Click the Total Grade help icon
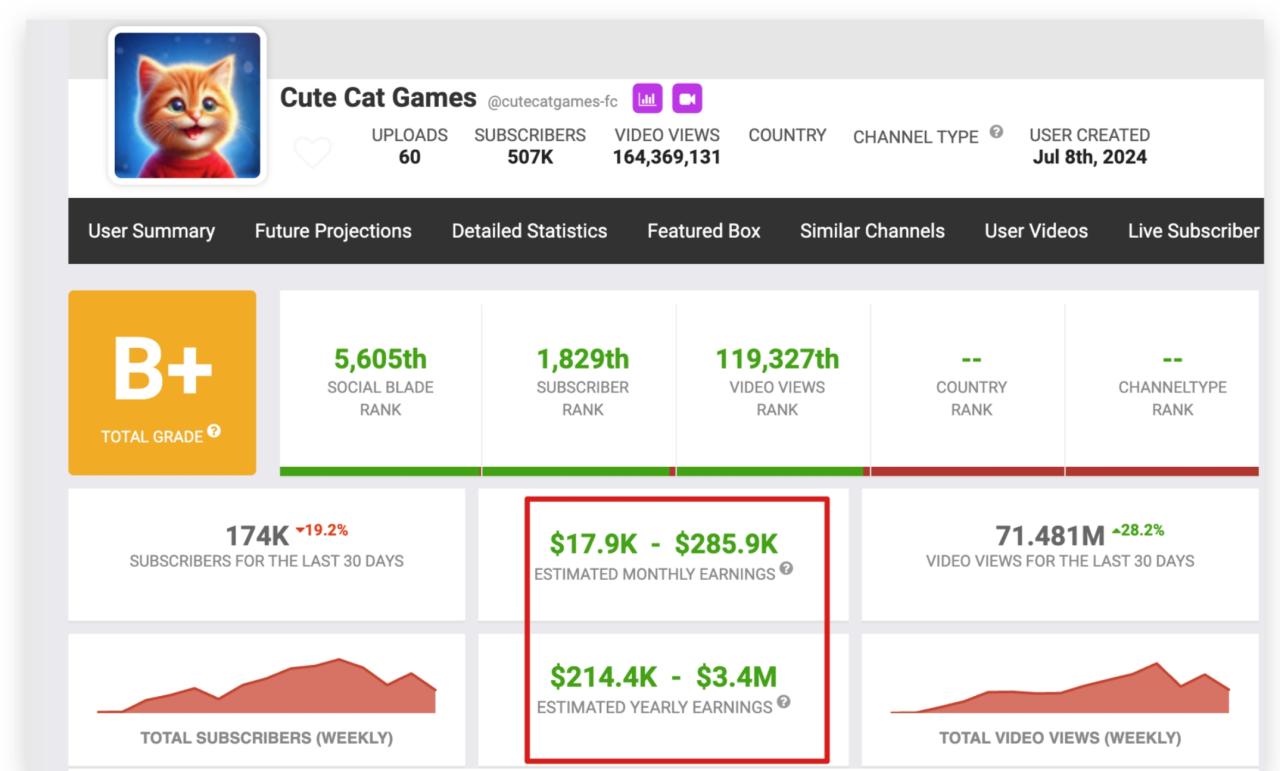The height and width of the screenshot is (771, 1280). pyautogui.click(x=215, y=432)
